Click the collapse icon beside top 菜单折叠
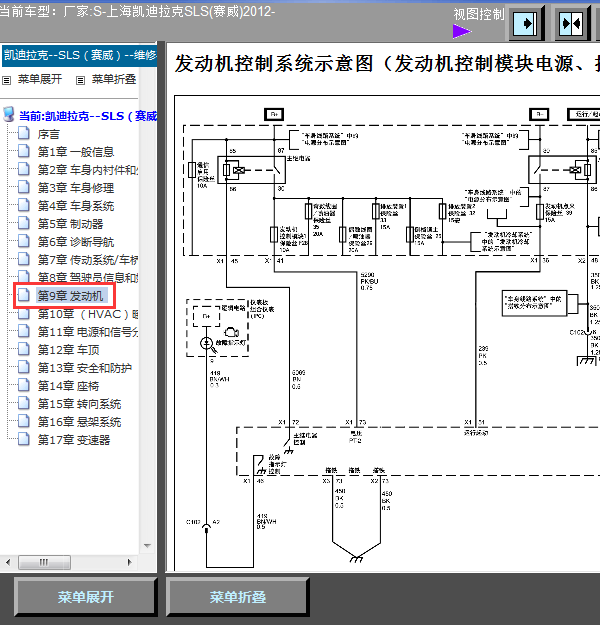600x625 pixels. [x=80, y=80]
